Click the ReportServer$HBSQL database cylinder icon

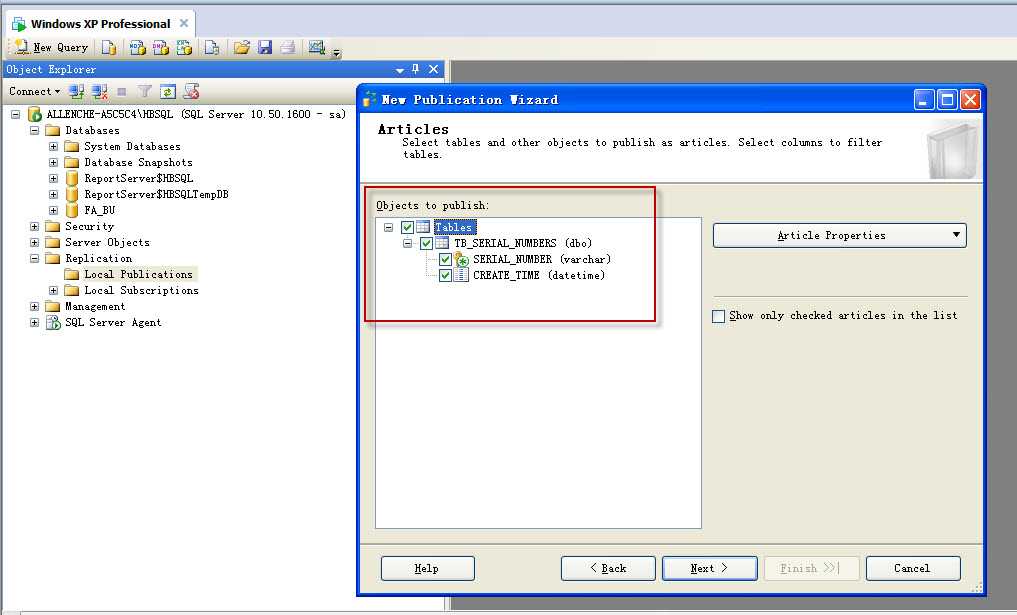(x=72, y=178)
